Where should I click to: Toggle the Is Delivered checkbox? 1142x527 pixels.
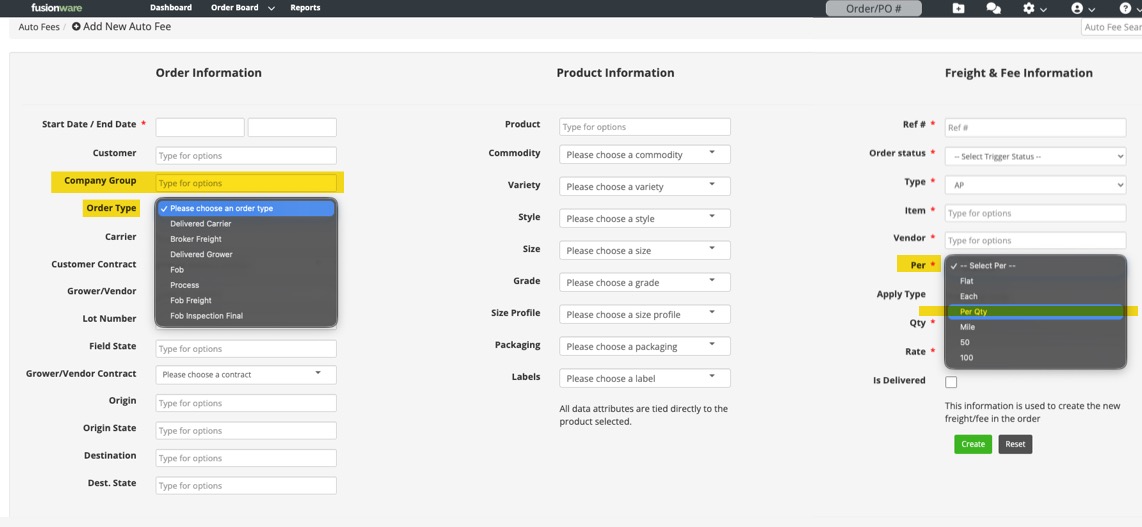(x=951, y=382)
